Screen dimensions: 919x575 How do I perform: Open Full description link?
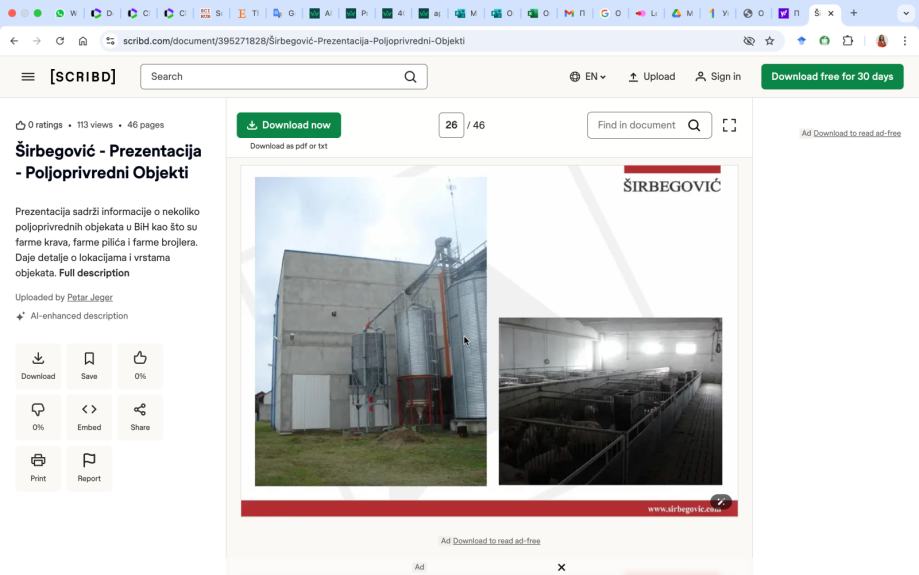(x=94, y=273)
